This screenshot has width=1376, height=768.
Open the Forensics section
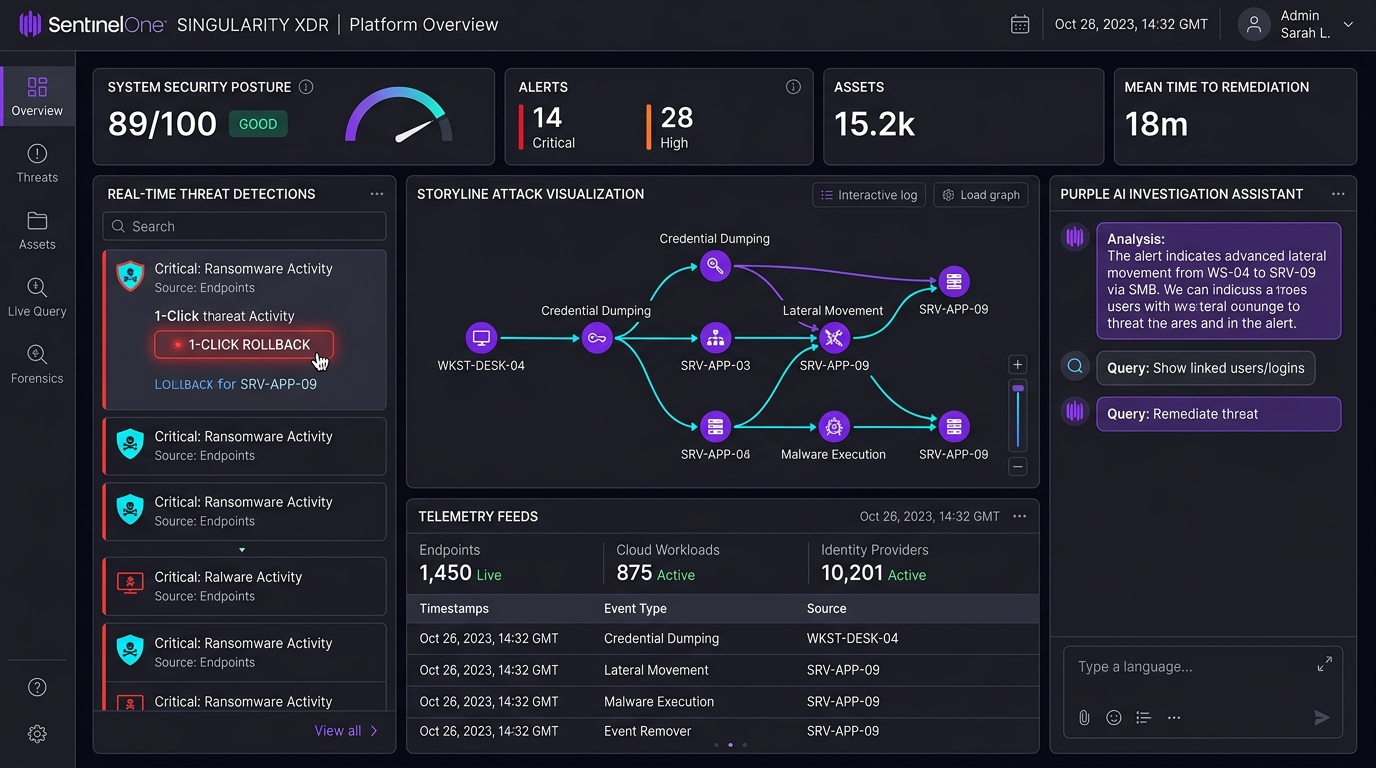(x=37, y=364)
